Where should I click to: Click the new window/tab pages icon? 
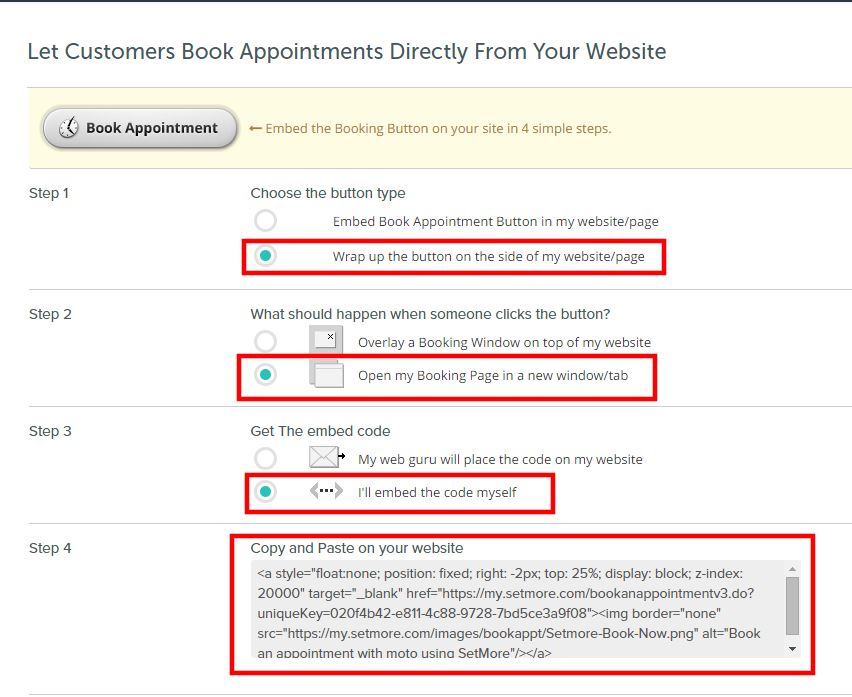[326, 374]
